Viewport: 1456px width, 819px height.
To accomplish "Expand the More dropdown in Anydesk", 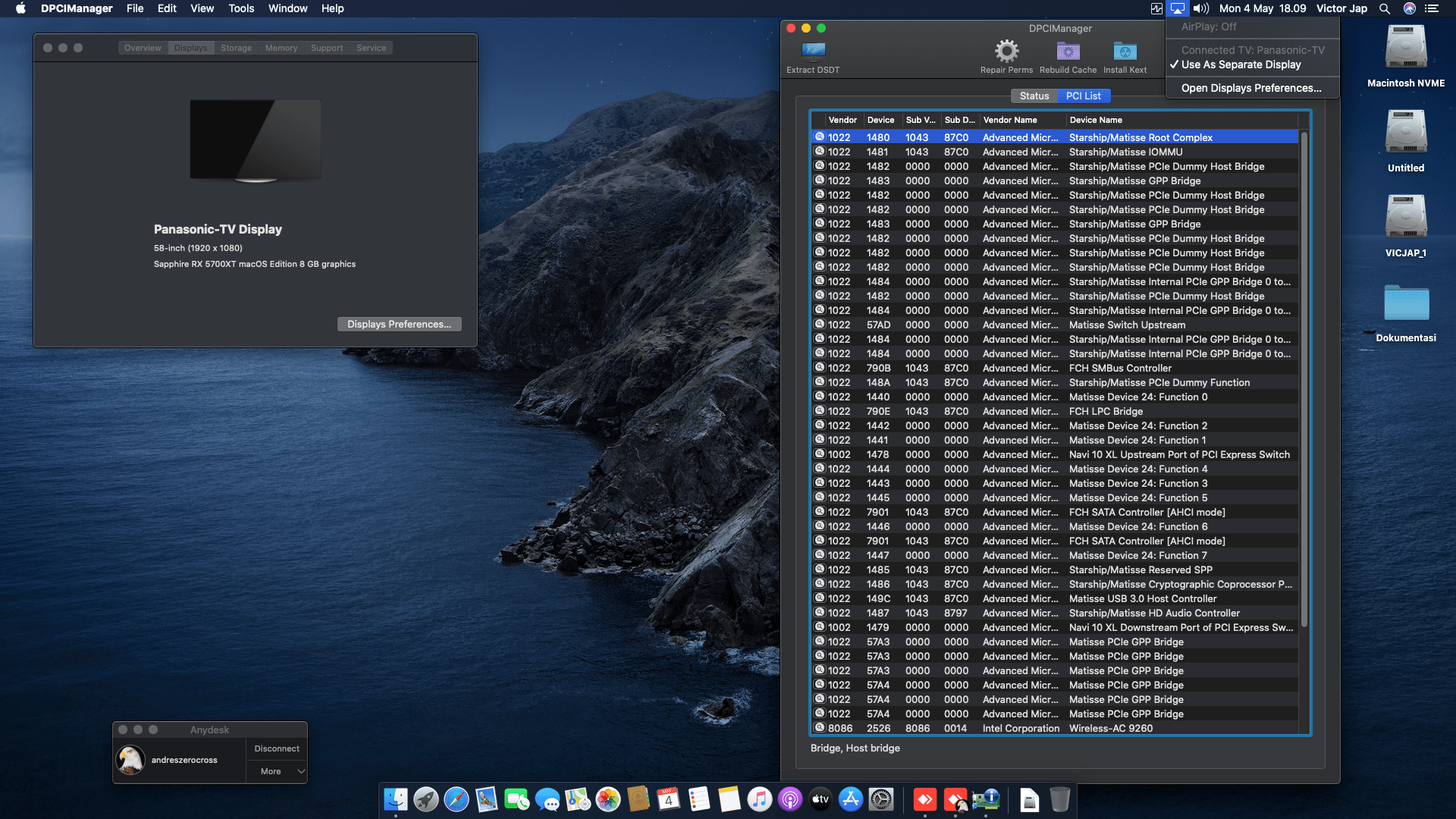I will 277,771.
